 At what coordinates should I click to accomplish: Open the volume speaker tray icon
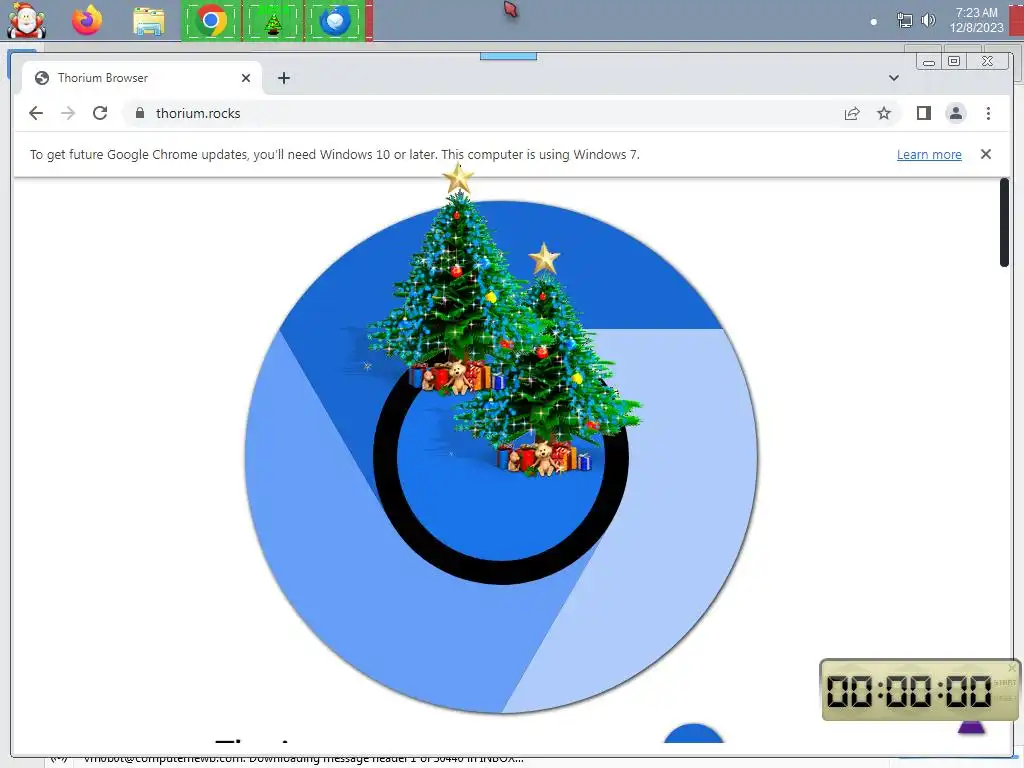[928, 21]
